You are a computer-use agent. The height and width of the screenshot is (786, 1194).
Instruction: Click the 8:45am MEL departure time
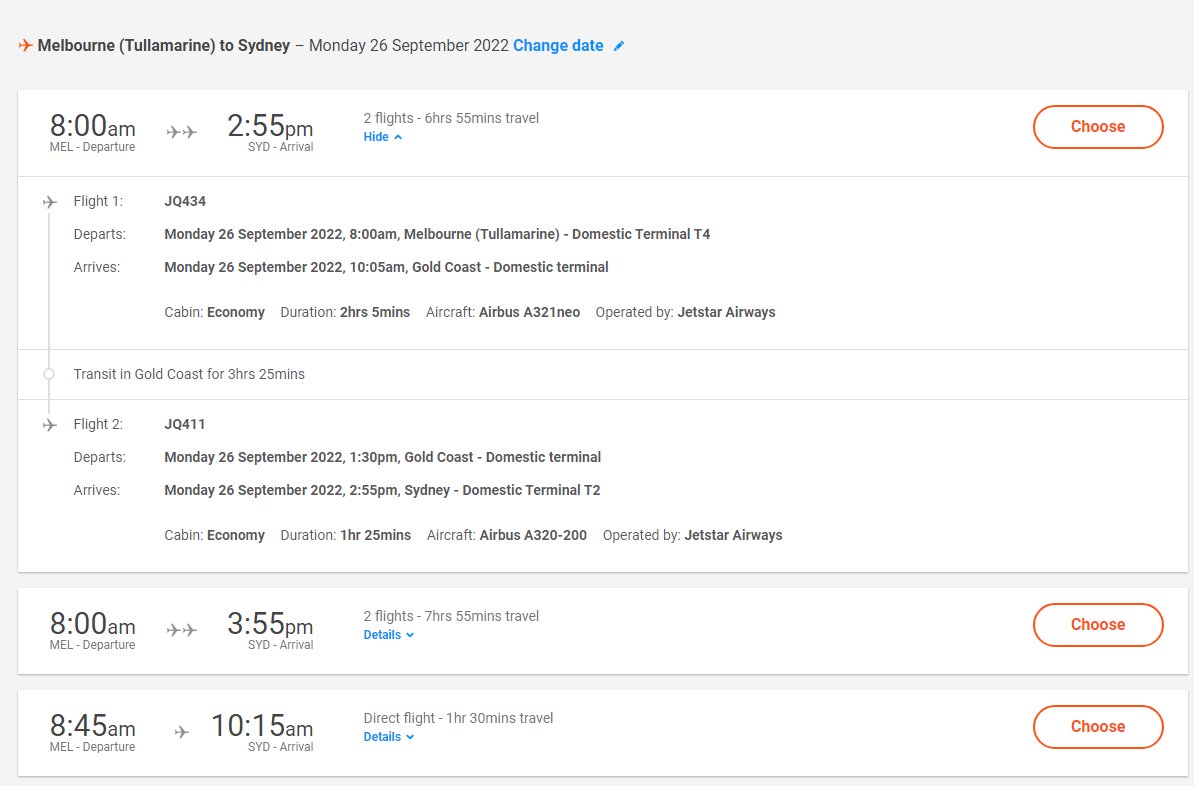pyautogui.click(x=92, y=726)
